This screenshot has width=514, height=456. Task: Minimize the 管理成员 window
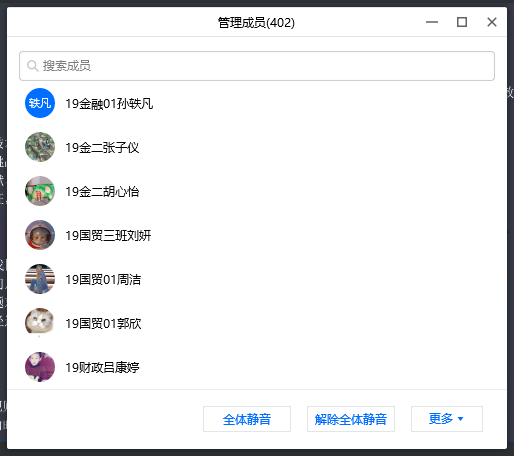[x=432, y=22]
